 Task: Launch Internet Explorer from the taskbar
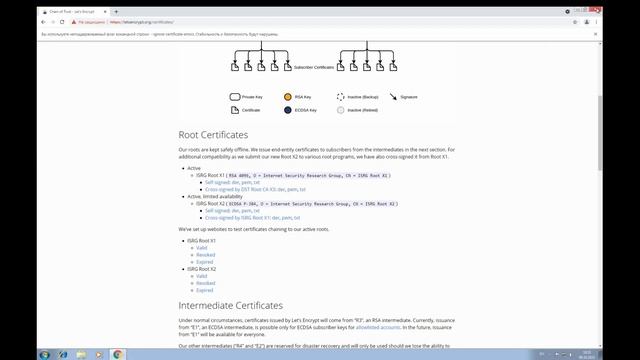(x=63, y=354)
